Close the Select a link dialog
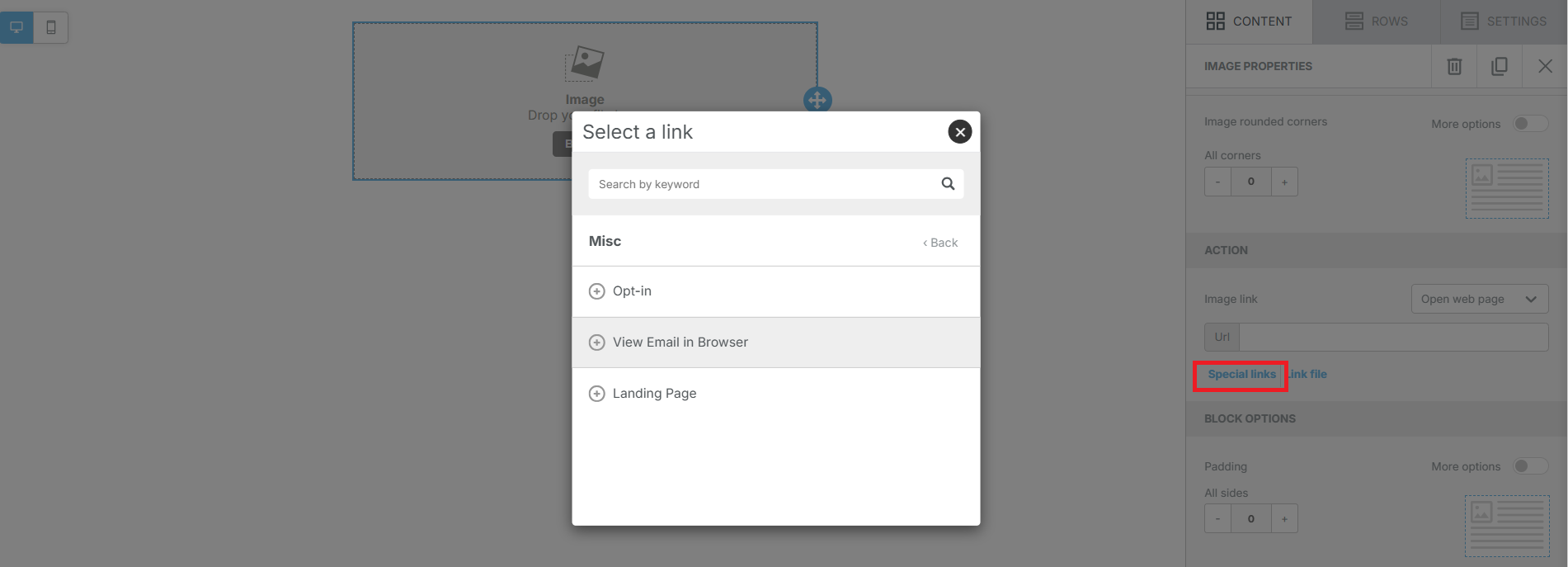1568x567 pixels. (959, 132)
